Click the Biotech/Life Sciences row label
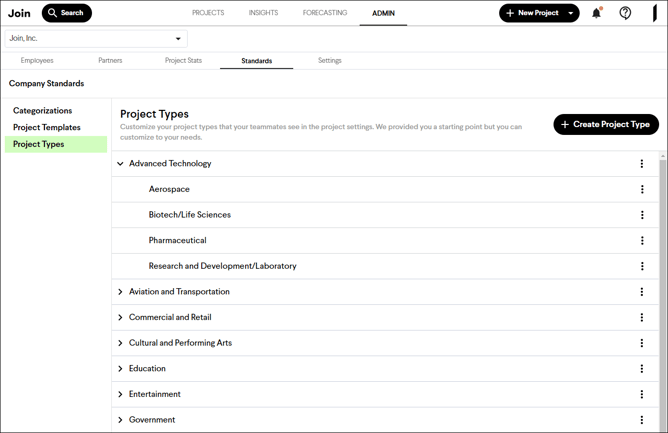 tap(190, 215)
